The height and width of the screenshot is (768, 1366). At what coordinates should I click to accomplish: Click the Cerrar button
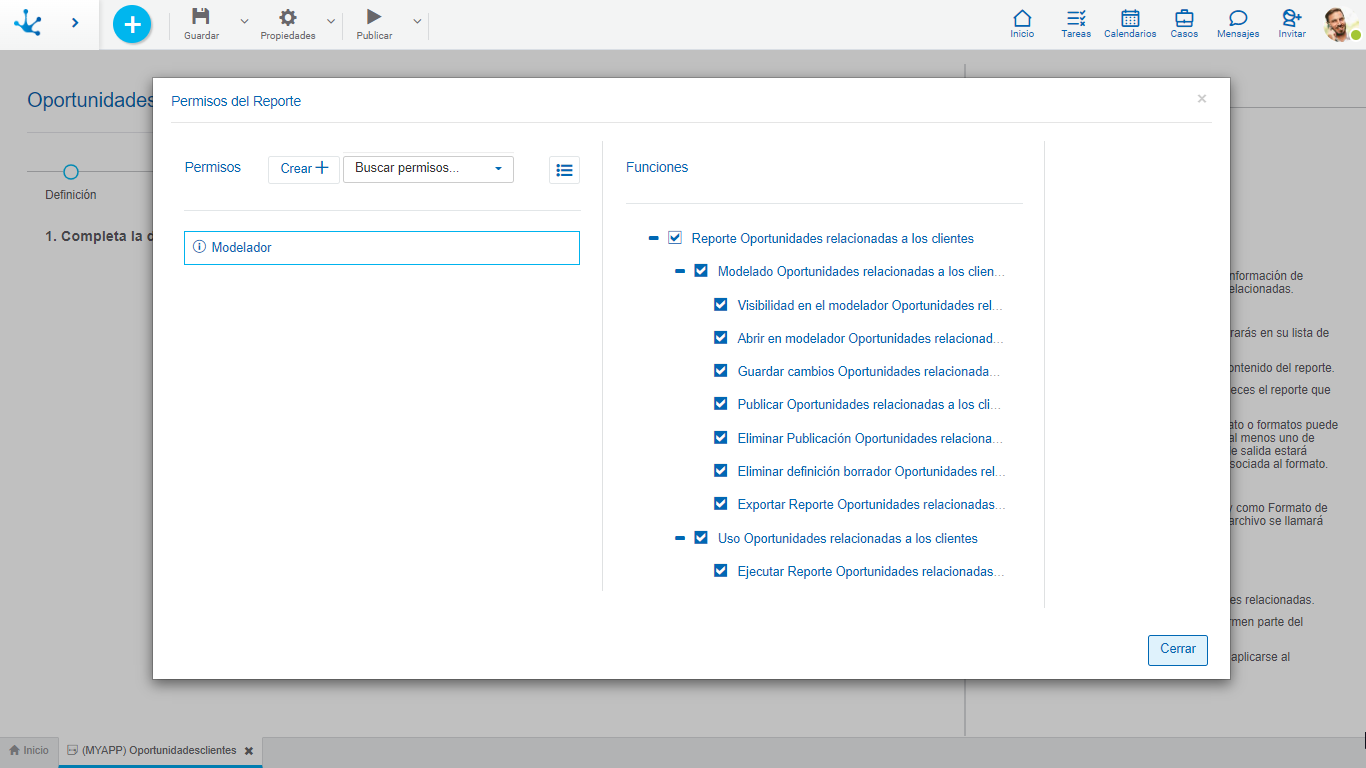1178,650
